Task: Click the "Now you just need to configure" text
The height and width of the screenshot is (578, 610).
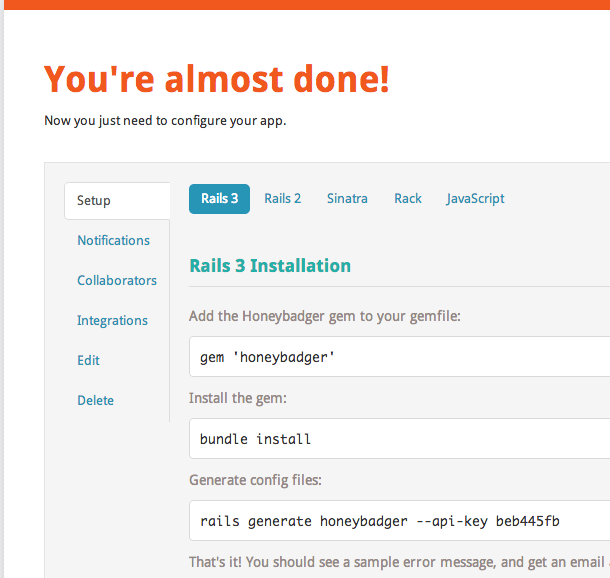Action: point(165,121)
